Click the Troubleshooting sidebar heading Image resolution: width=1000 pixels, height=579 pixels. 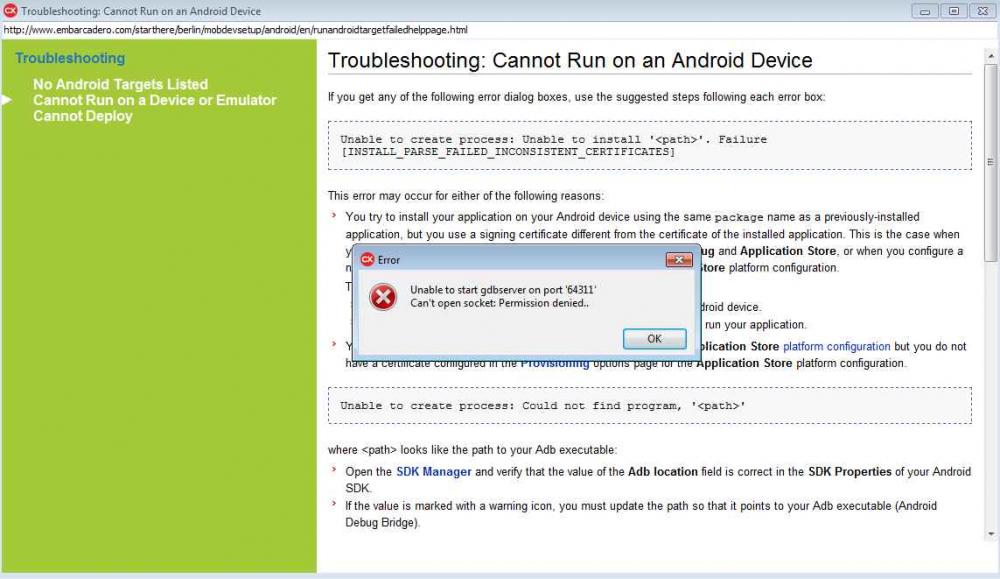[70, 58]
